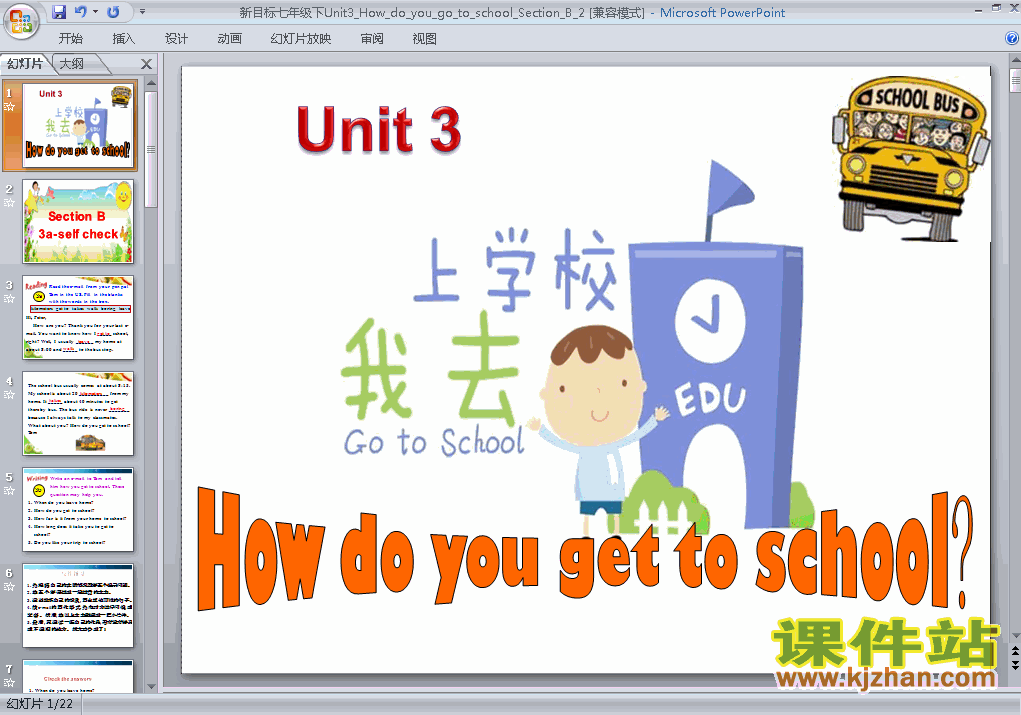This screenshot has height=715, width=1021.
Task: Click the thumbnail pane scroll-down arrow
Action: [151, 686]
